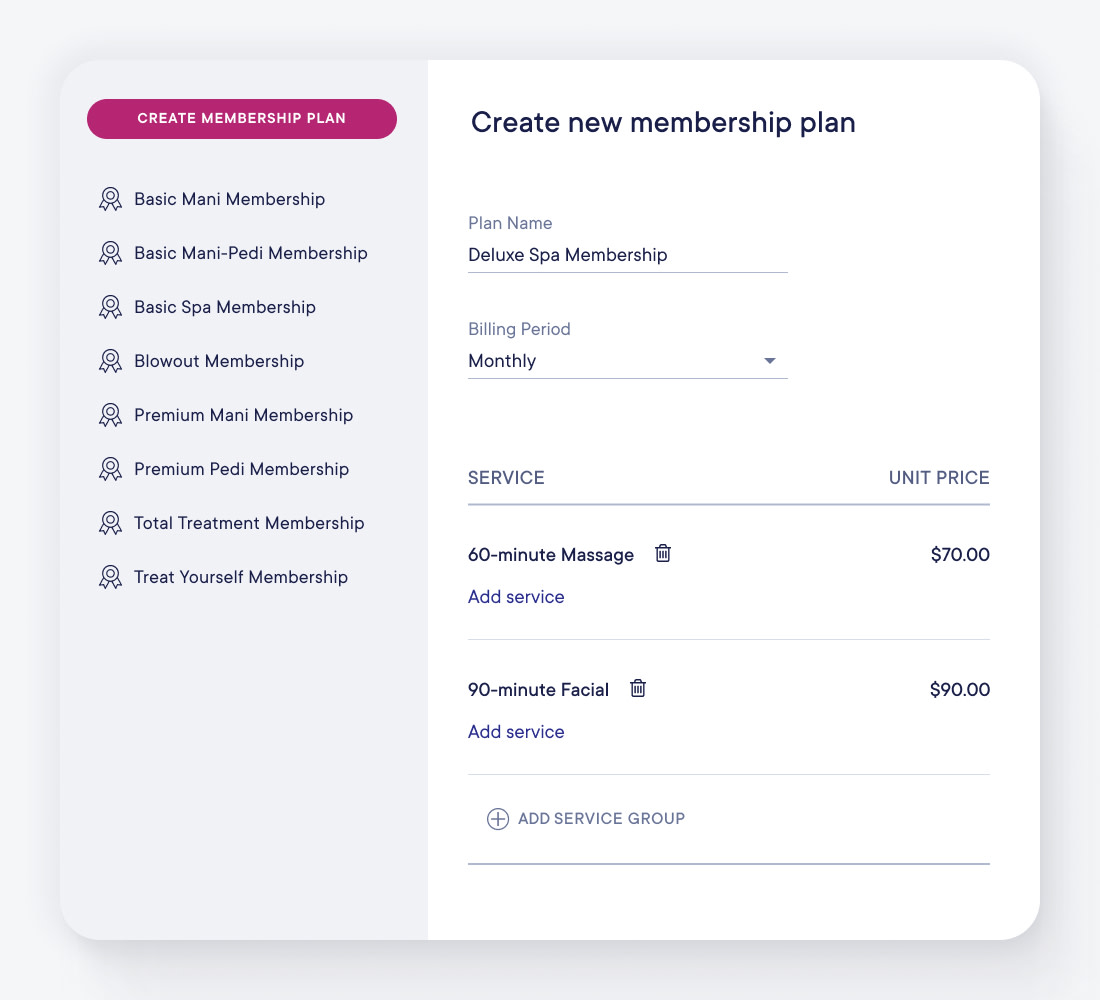The width and height of the screenshot is (1100, 1000).
Task: Click the $90.00 unit price for 90-minute Facial
Action: click(959, 689)
